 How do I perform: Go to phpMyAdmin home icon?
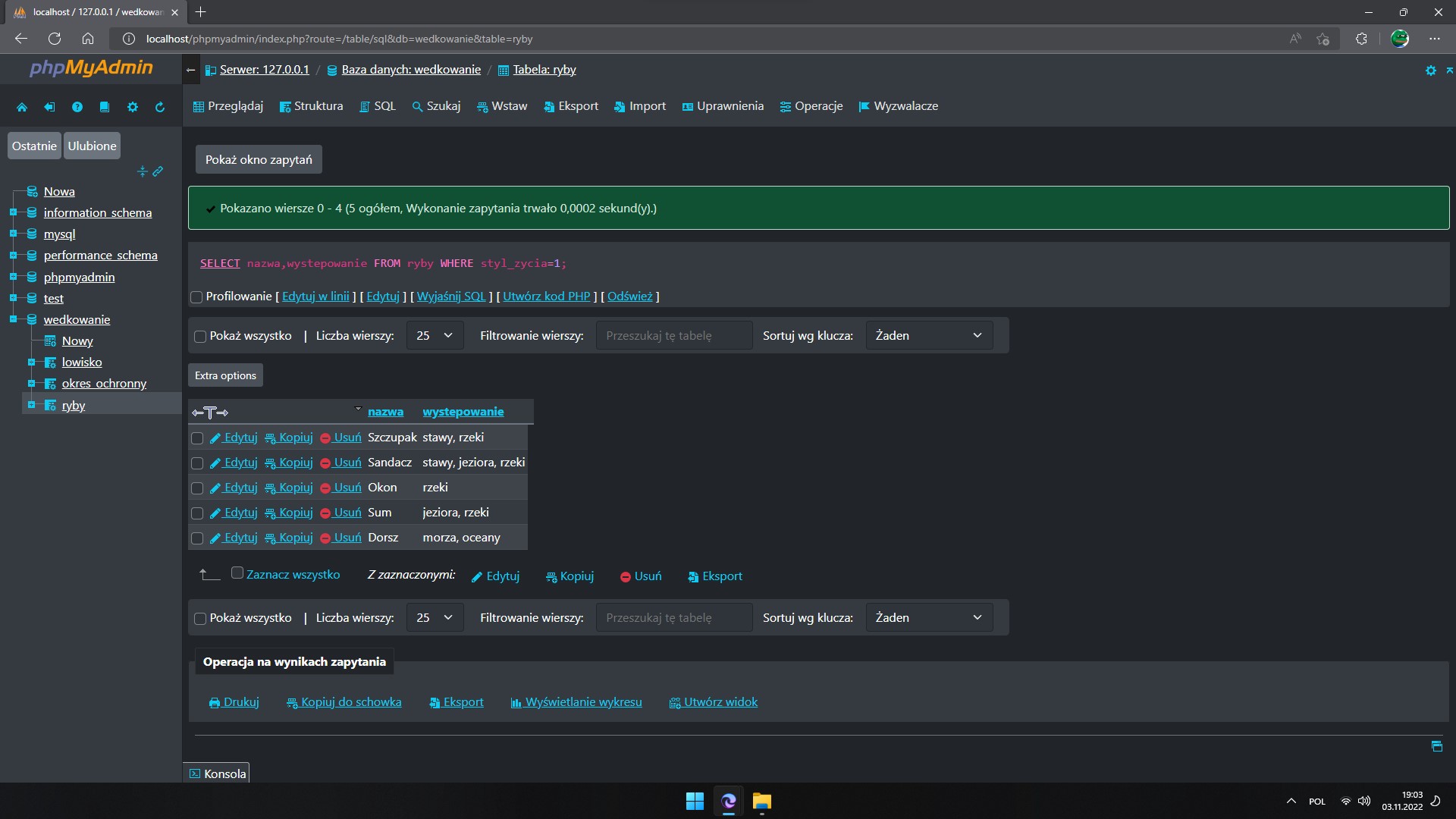point(22,107)
